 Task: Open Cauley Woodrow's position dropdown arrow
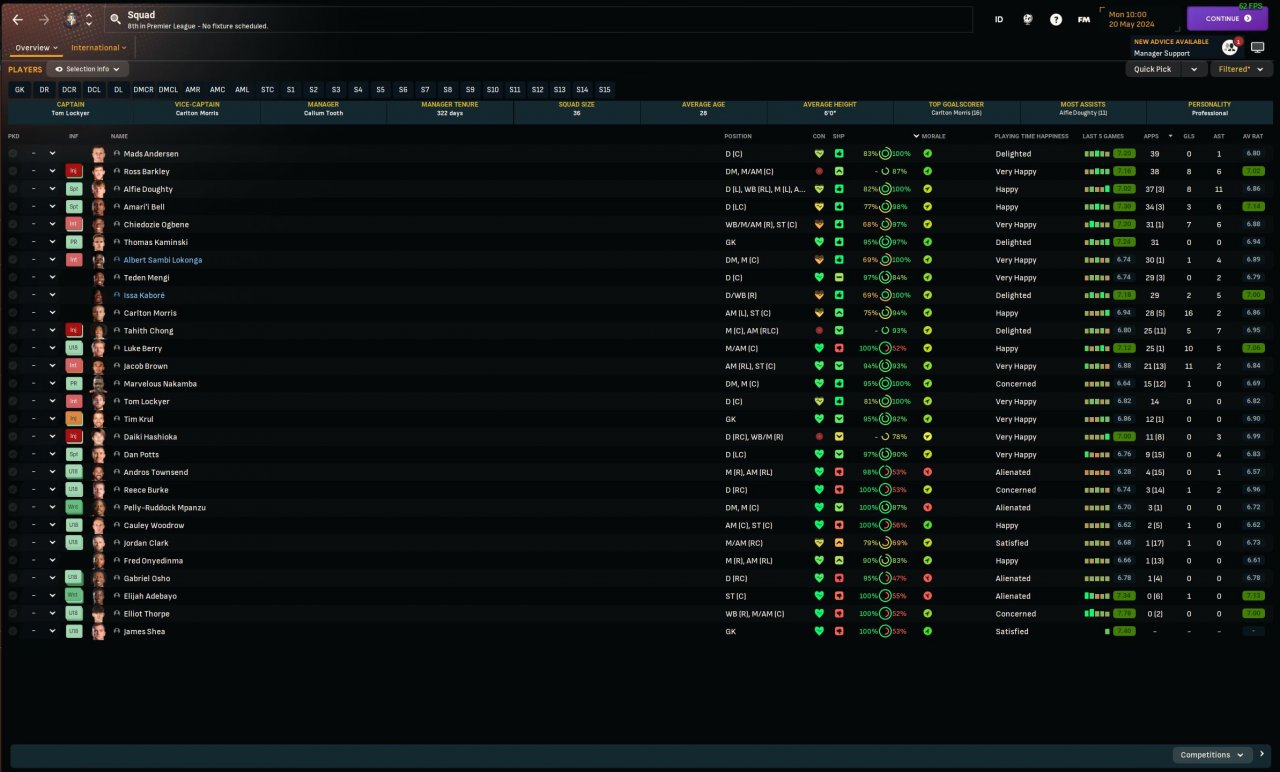click(52, 525)
